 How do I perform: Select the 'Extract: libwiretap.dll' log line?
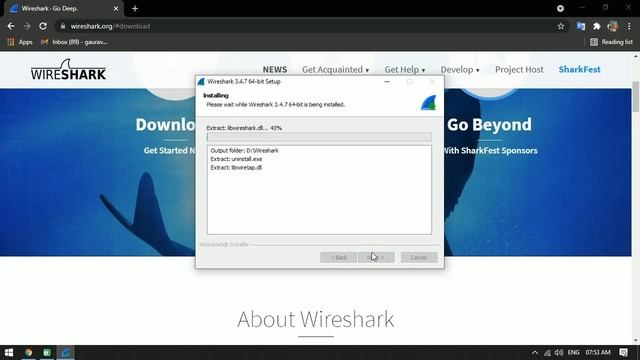(x=236, y=167)
